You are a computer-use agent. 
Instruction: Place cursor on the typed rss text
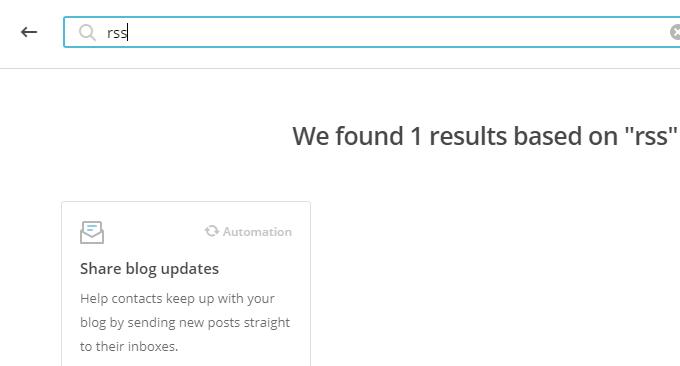117,33
